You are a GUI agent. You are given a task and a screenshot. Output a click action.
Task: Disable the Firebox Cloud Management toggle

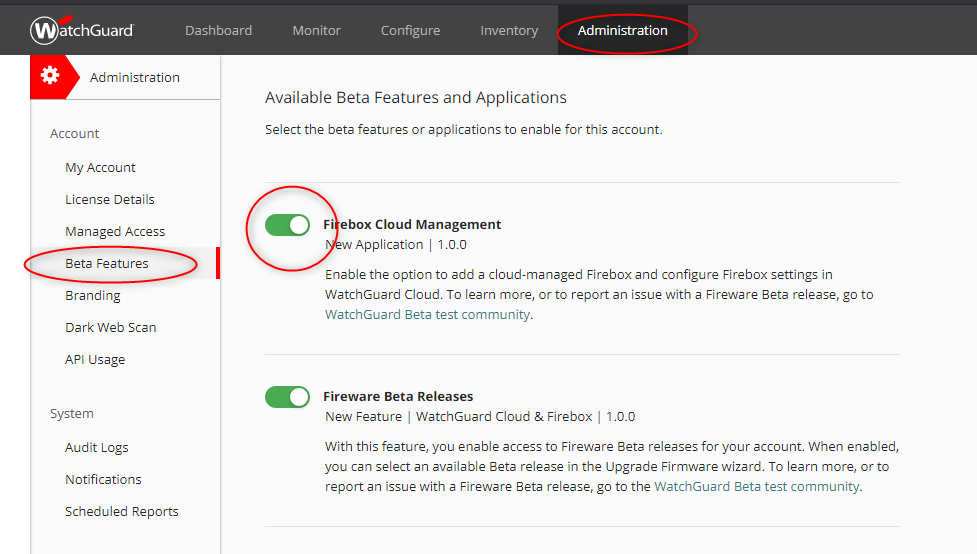tap(287, 225)
